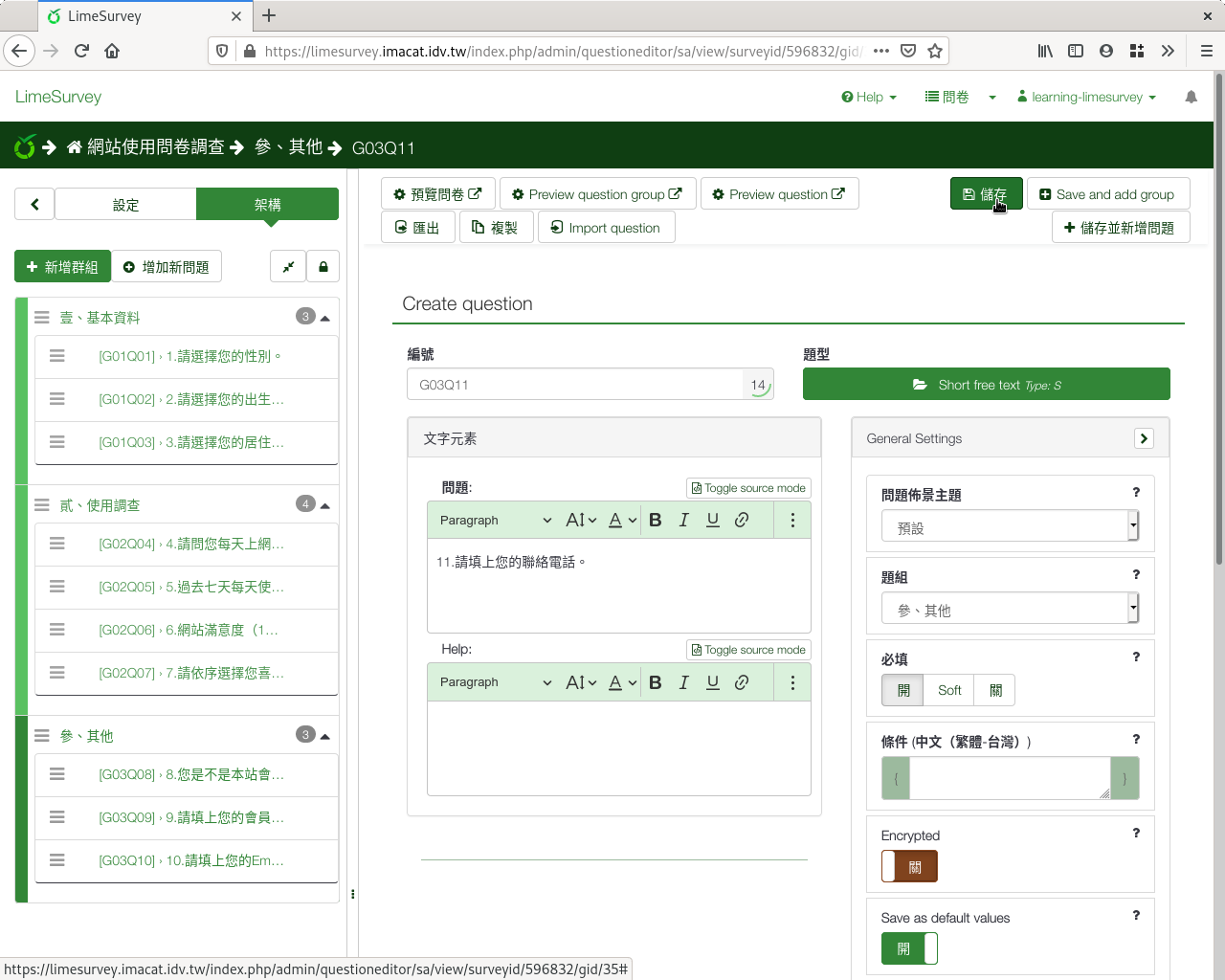
Task: Open the caret dropdown beside 問卷
Action: pos(992,97)
